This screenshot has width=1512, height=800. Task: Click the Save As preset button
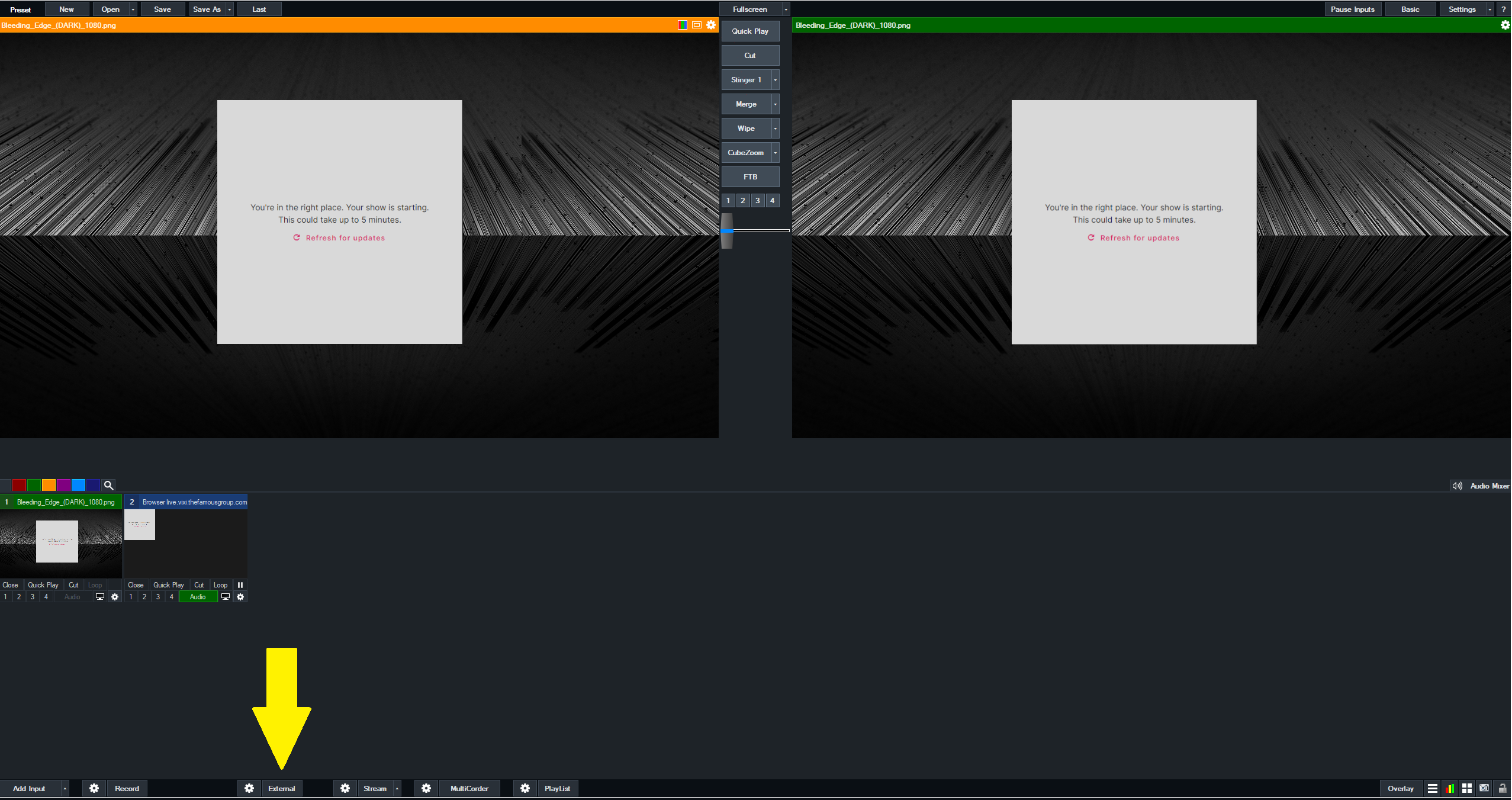pyautogui.click(x=207, y=9)
